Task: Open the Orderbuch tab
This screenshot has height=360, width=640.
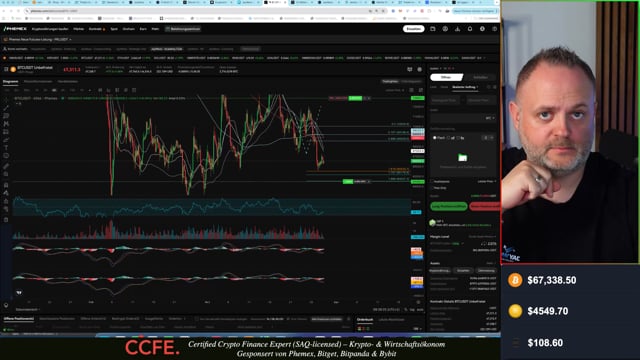Action: (x=365, y=320)
